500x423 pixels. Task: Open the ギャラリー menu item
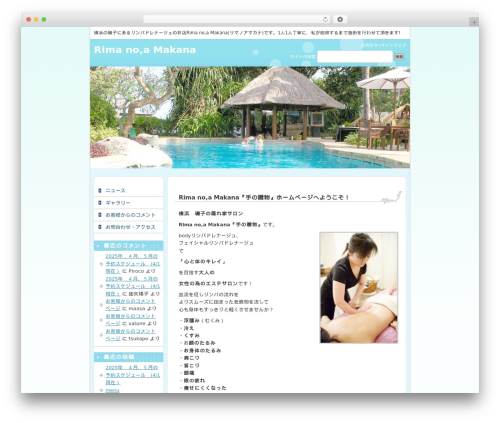tap(118, 203)
